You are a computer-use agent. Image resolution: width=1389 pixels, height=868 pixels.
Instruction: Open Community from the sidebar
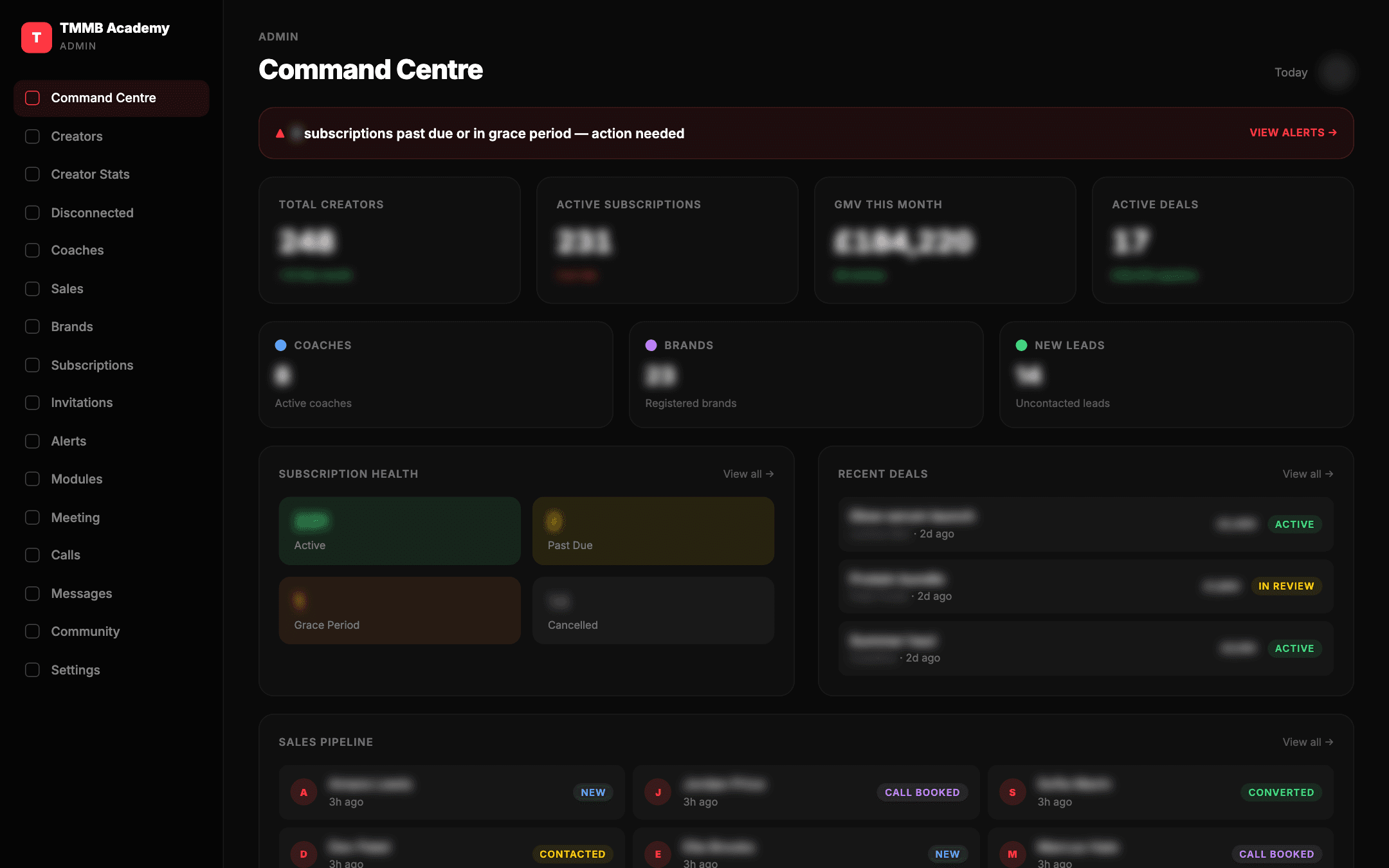111,631
